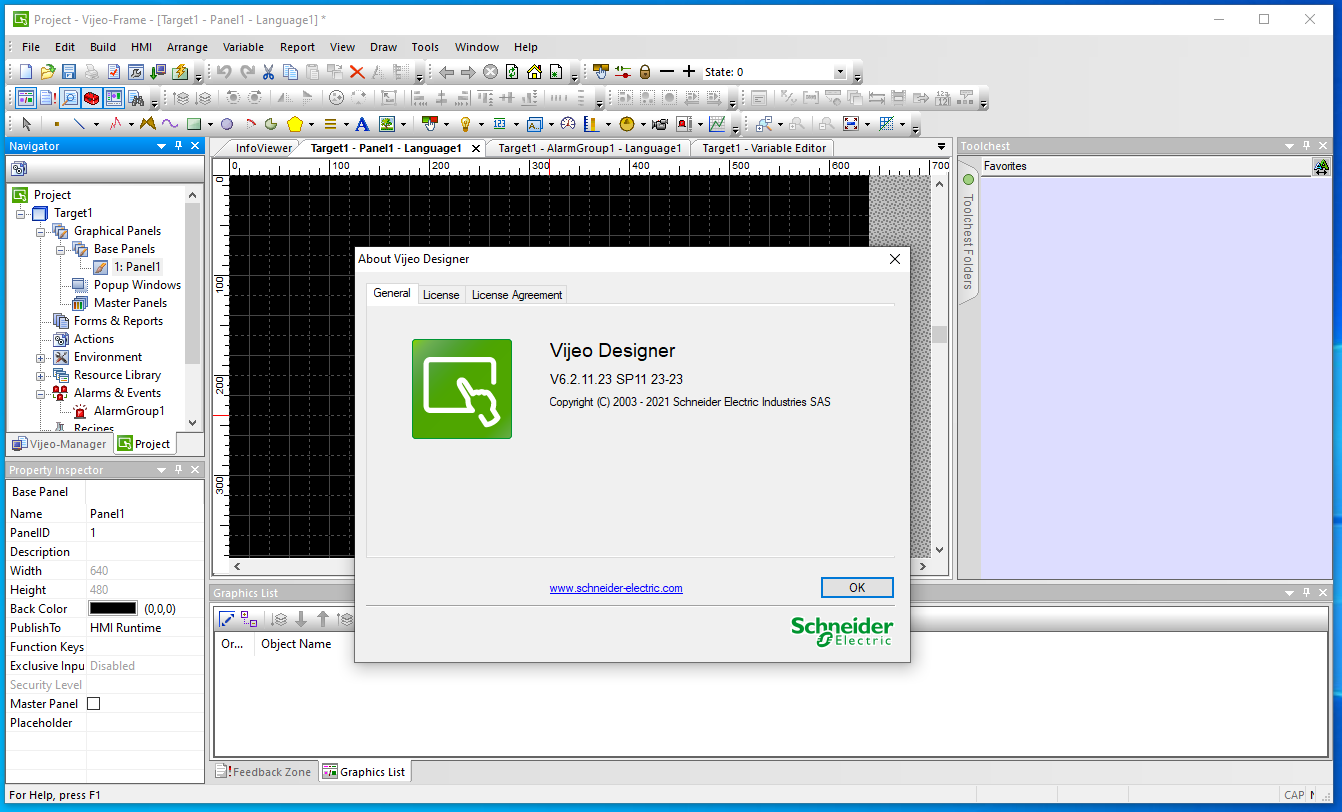Viewport: 1342px width, 812px height.
Task: Switch to Target1 - Variable Editor tab
Action: (x=764, y=148)
